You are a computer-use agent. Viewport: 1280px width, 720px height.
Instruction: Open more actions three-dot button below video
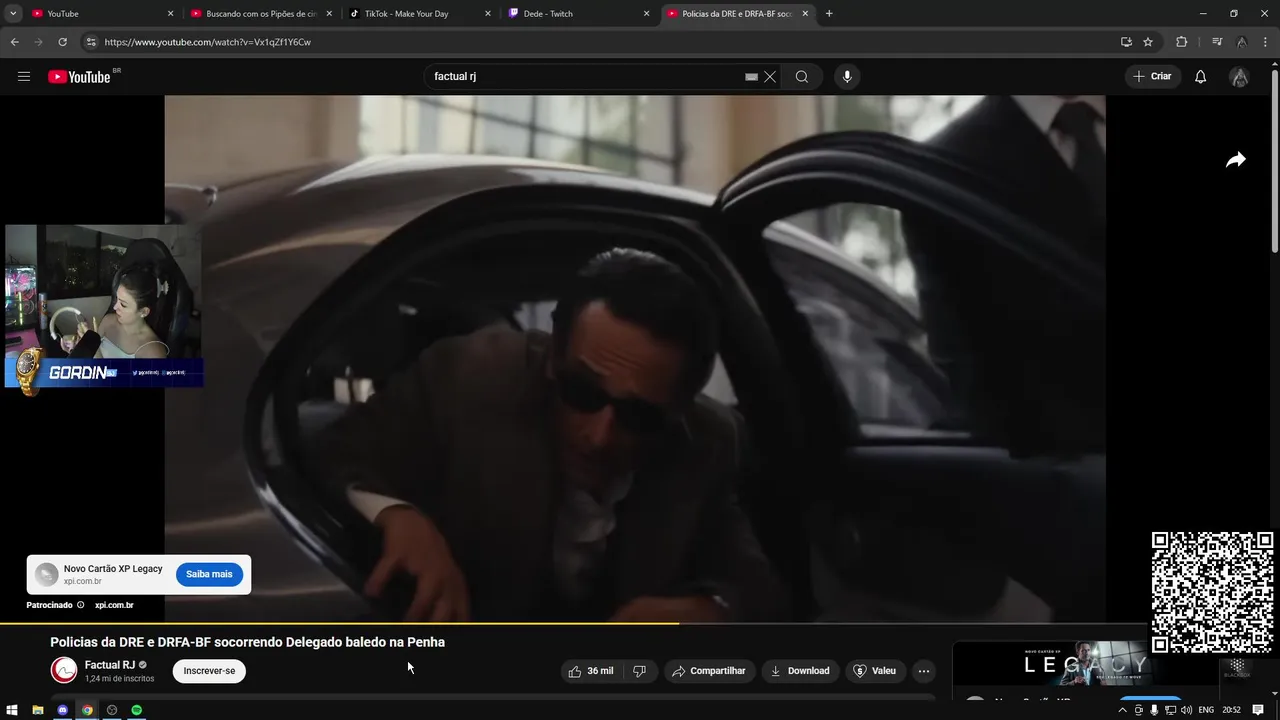pyautogui.click(x=924, y=671)
